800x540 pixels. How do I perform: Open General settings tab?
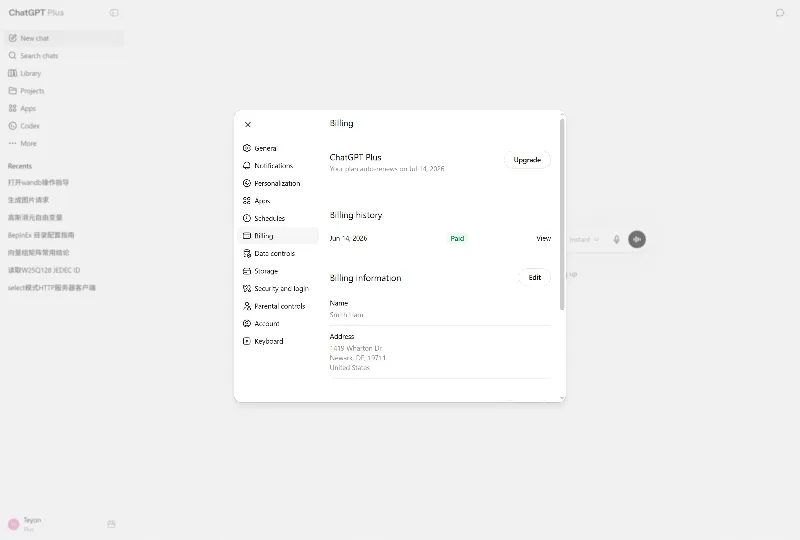tap(278, 148)
